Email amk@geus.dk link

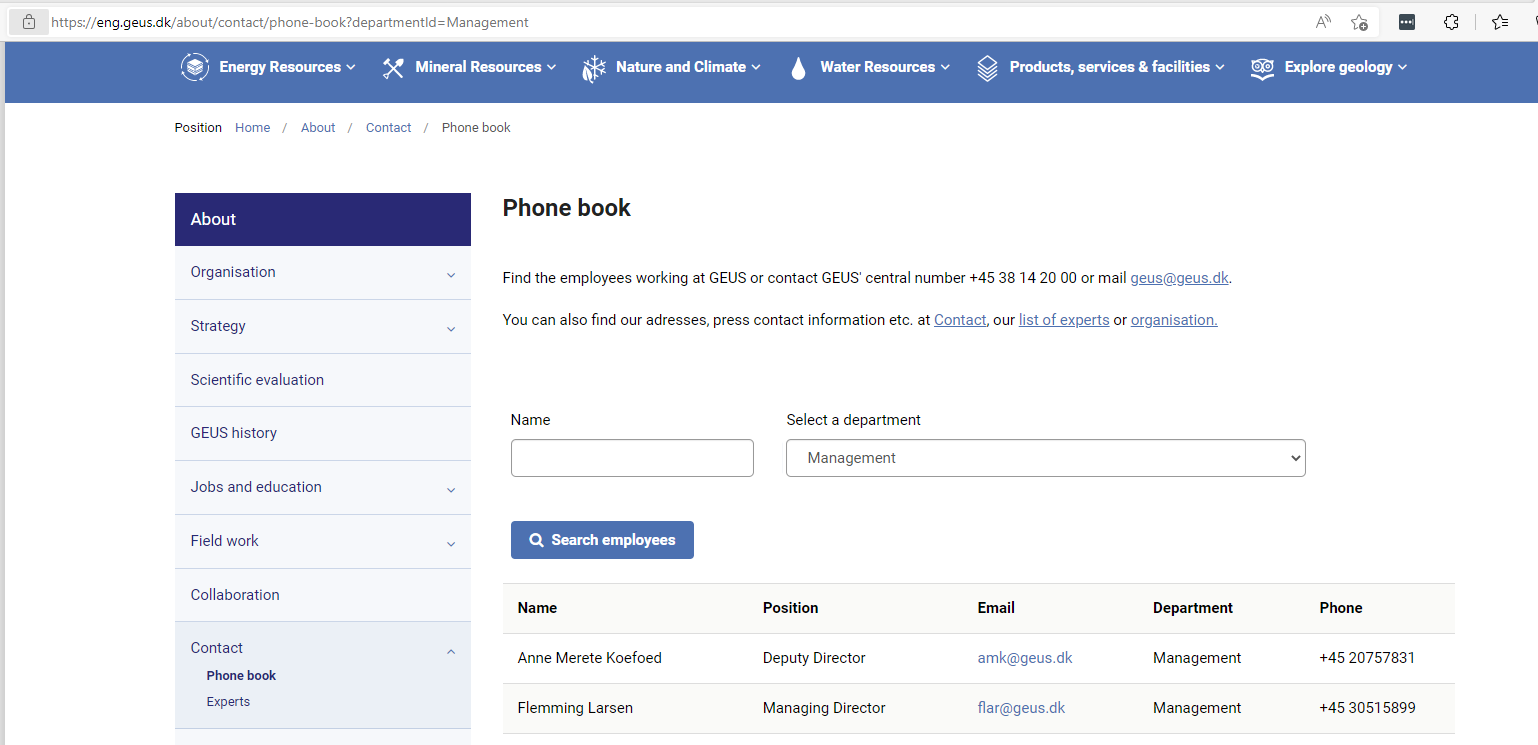1025,658
